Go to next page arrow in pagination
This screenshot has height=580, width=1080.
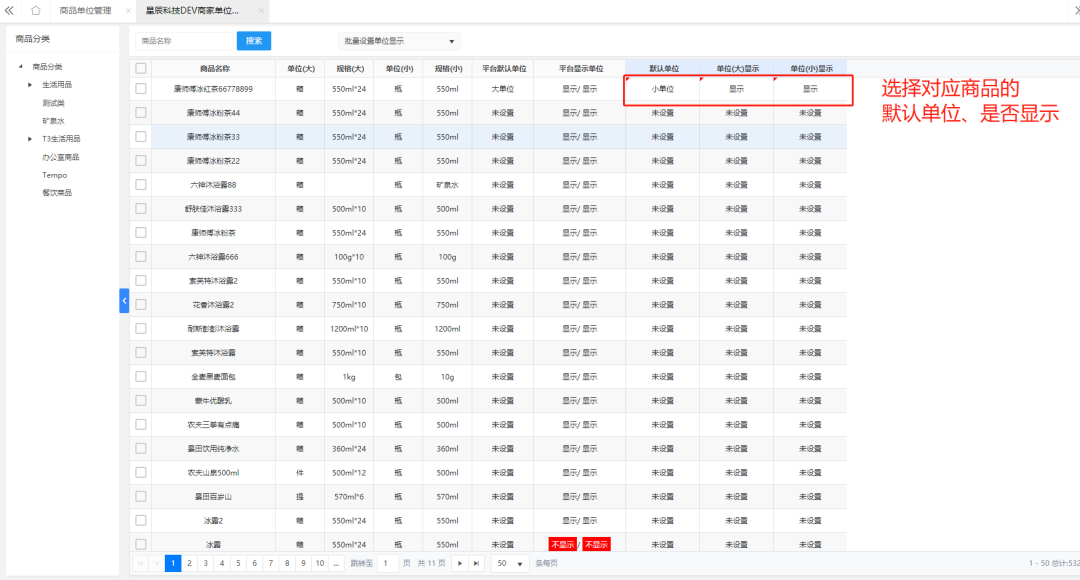[460, 564]
